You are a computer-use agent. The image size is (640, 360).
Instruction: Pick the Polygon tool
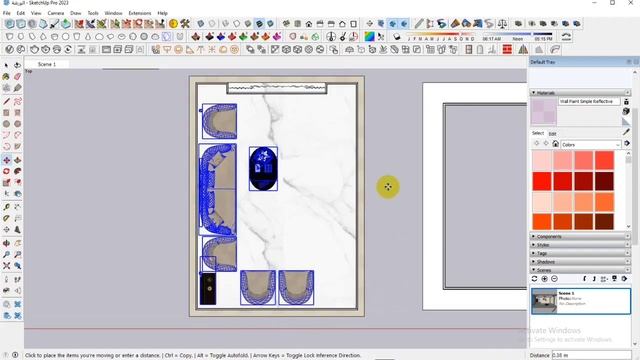pyautogui.click(x=17, y=124)
